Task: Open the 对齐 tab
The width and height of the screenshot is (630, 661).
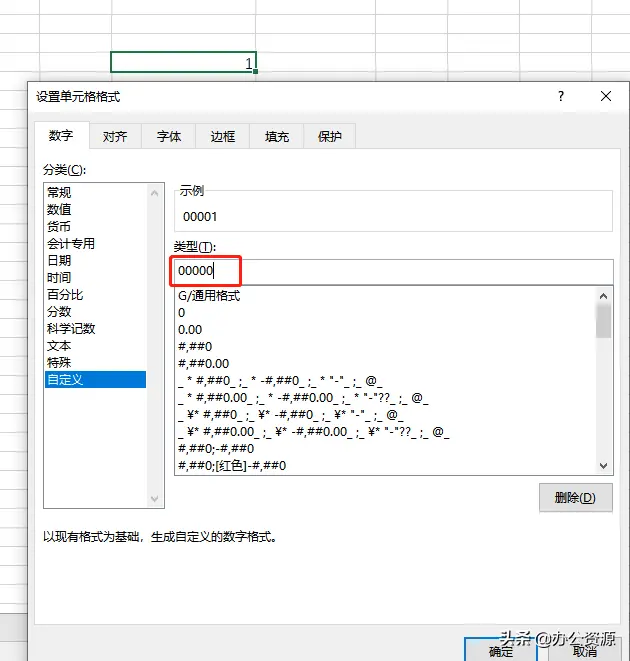Action: pyautogui.click(x=115, y=136)
